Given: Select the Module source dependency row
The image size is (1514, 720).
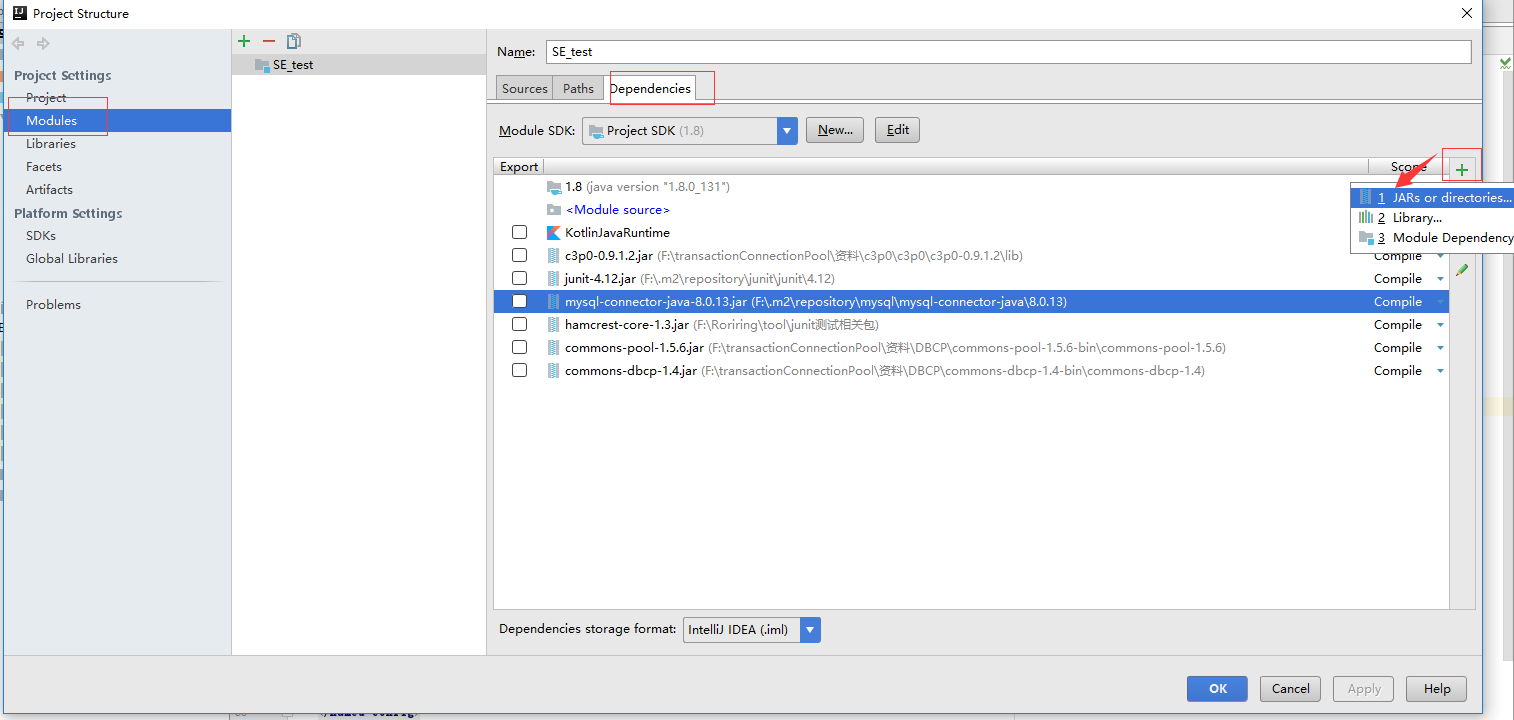Looking at the screenshot, I should click(x=971, y=210).
